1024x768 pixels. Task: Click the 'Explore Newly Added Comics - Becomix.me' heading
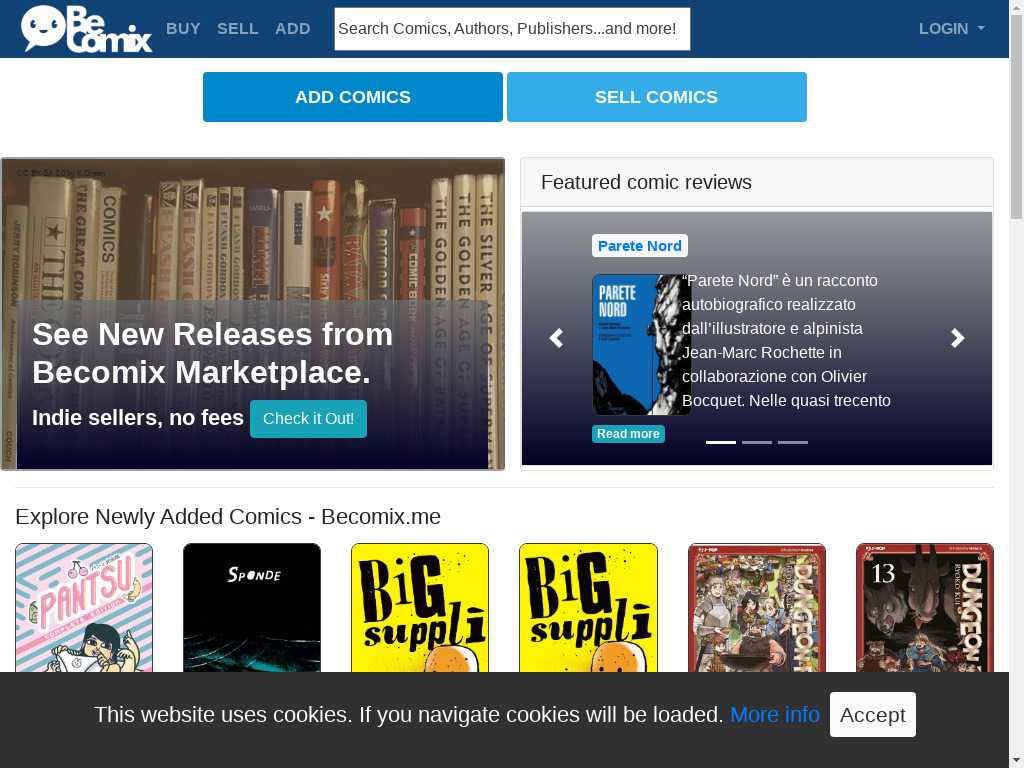point(228,517)
